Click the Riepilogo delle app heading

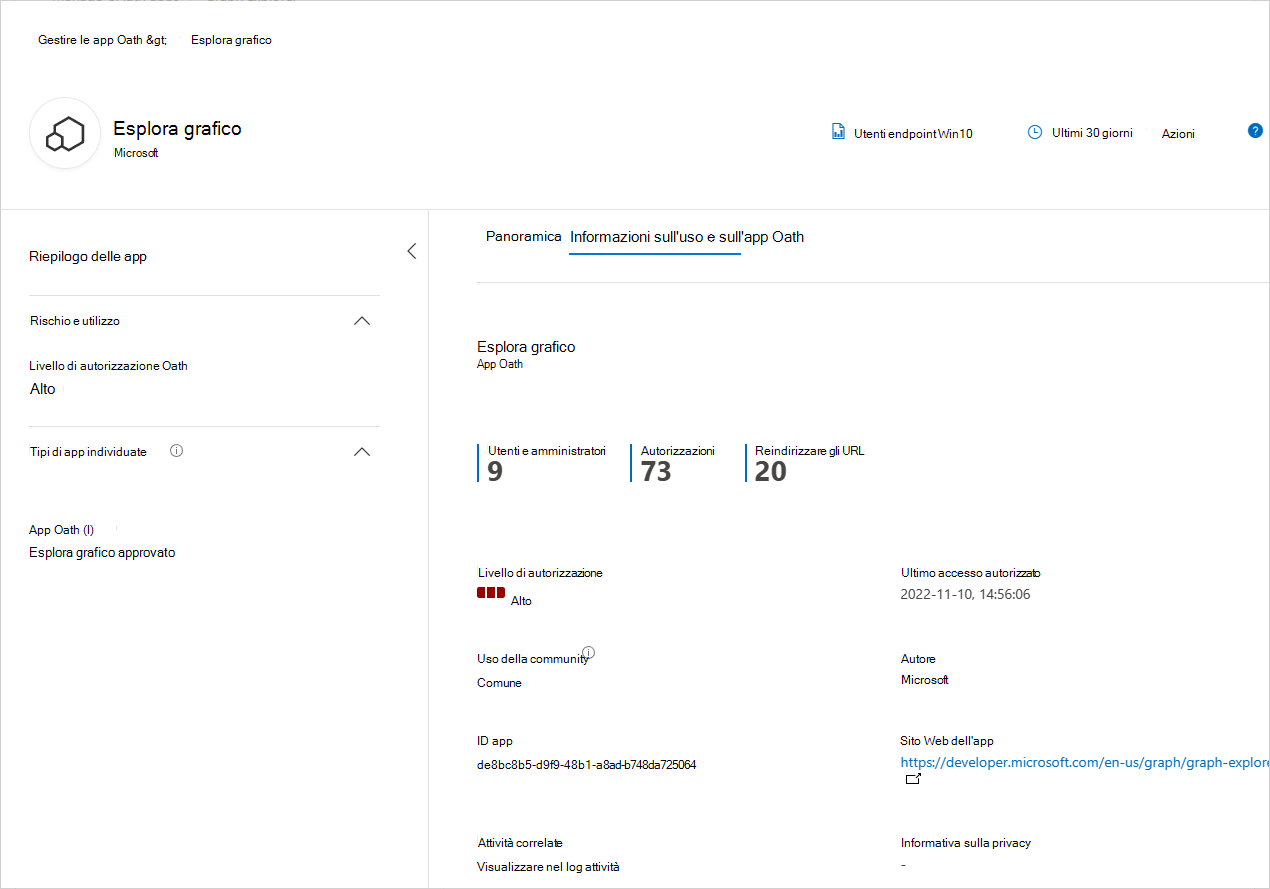click(88, 257)
